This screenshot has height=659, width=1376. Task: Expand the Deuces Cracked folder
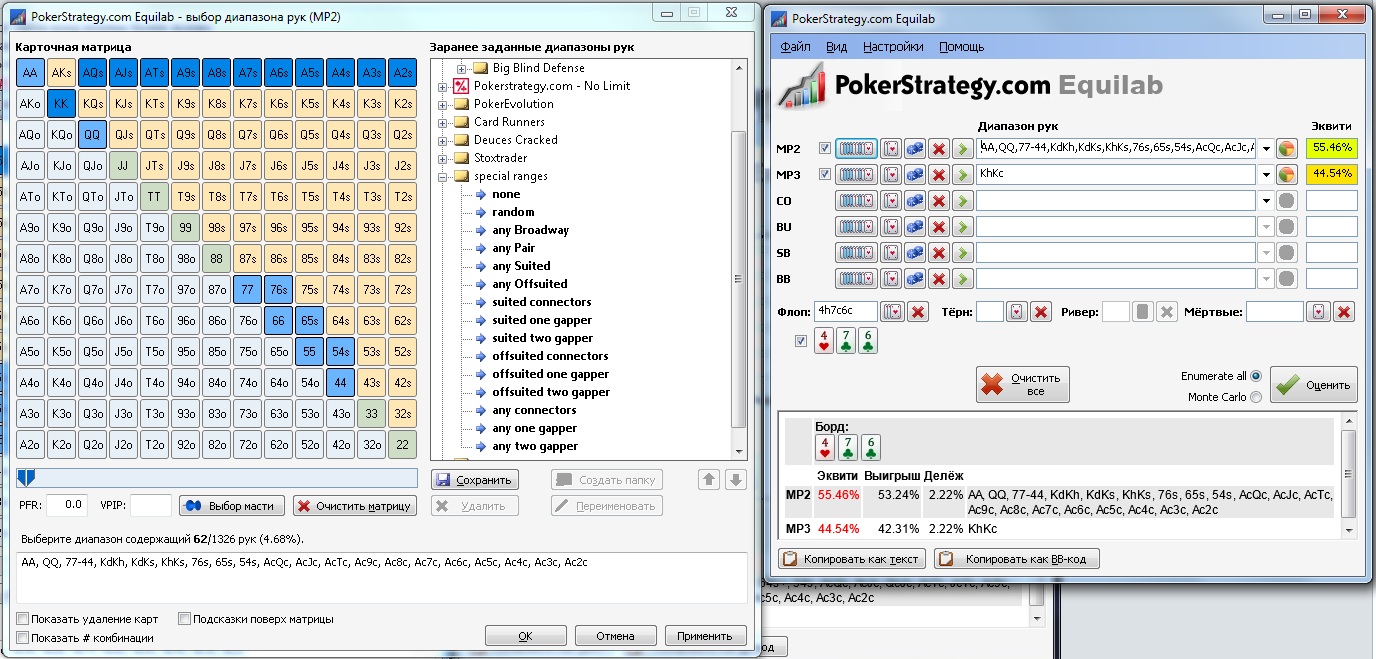tap(443, 140)
